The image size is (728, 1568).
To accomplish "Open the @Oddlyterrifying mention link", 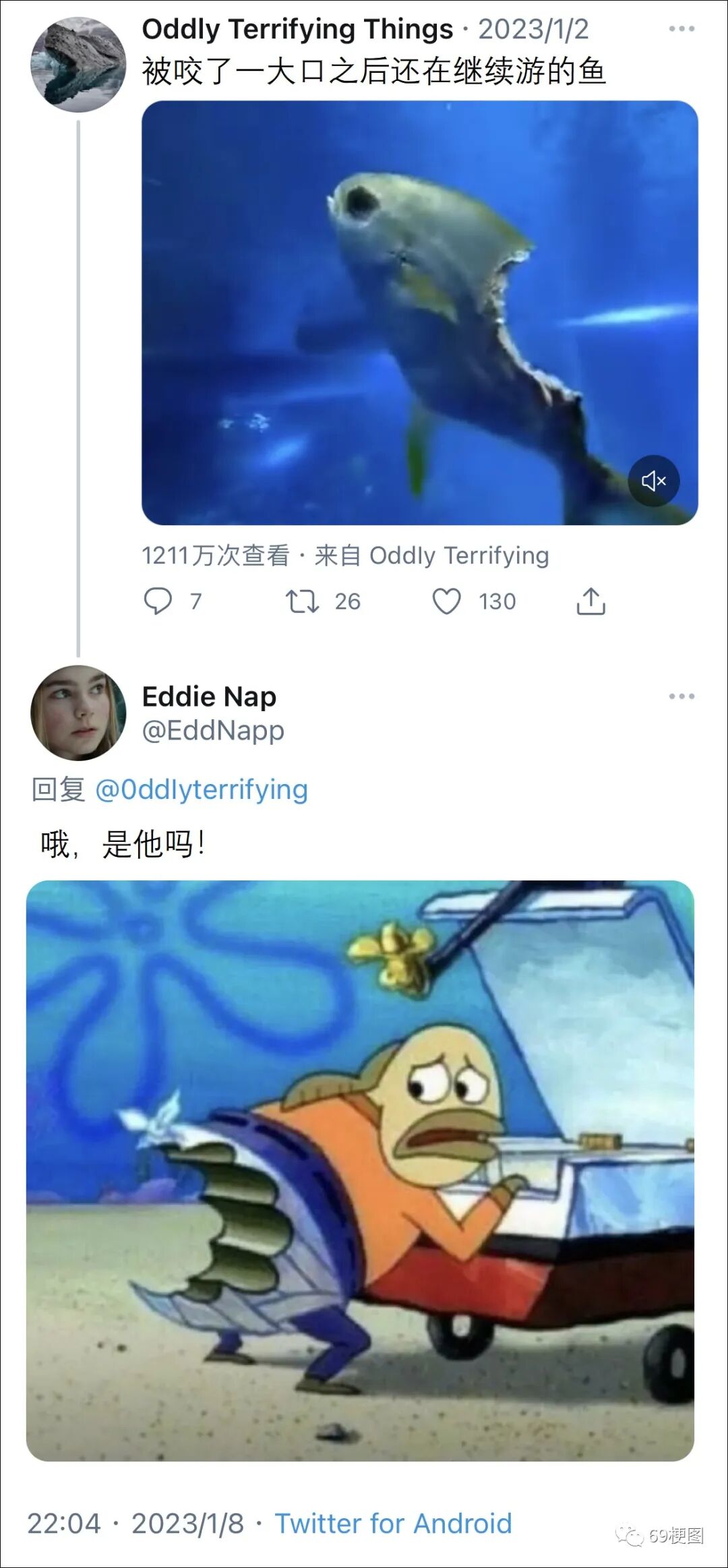I will point(202,789).
